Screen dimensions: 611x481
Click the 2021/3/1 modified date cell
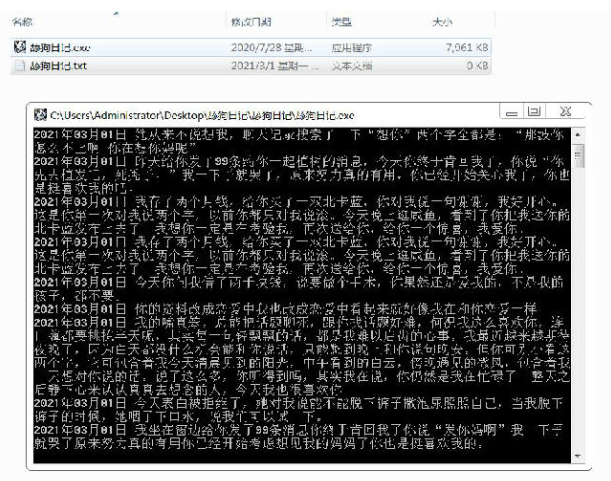pos(274,66)
